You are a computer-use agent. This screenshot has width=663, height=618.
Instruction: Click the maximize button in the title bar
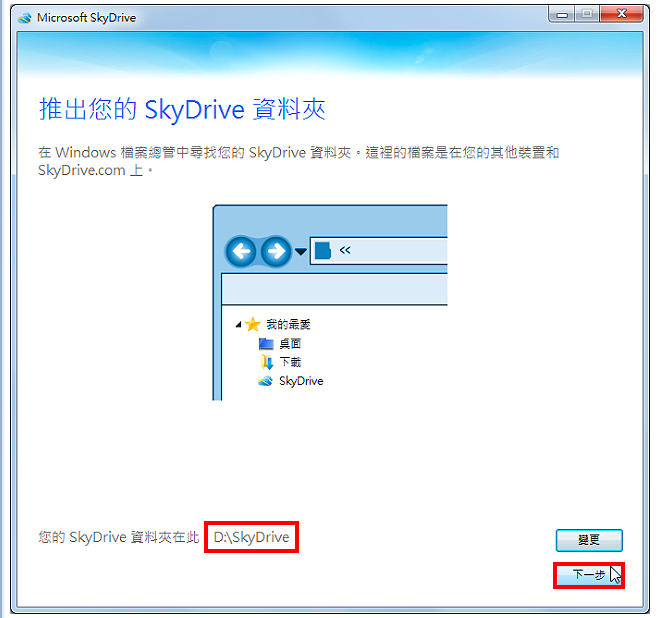point(587,14)
